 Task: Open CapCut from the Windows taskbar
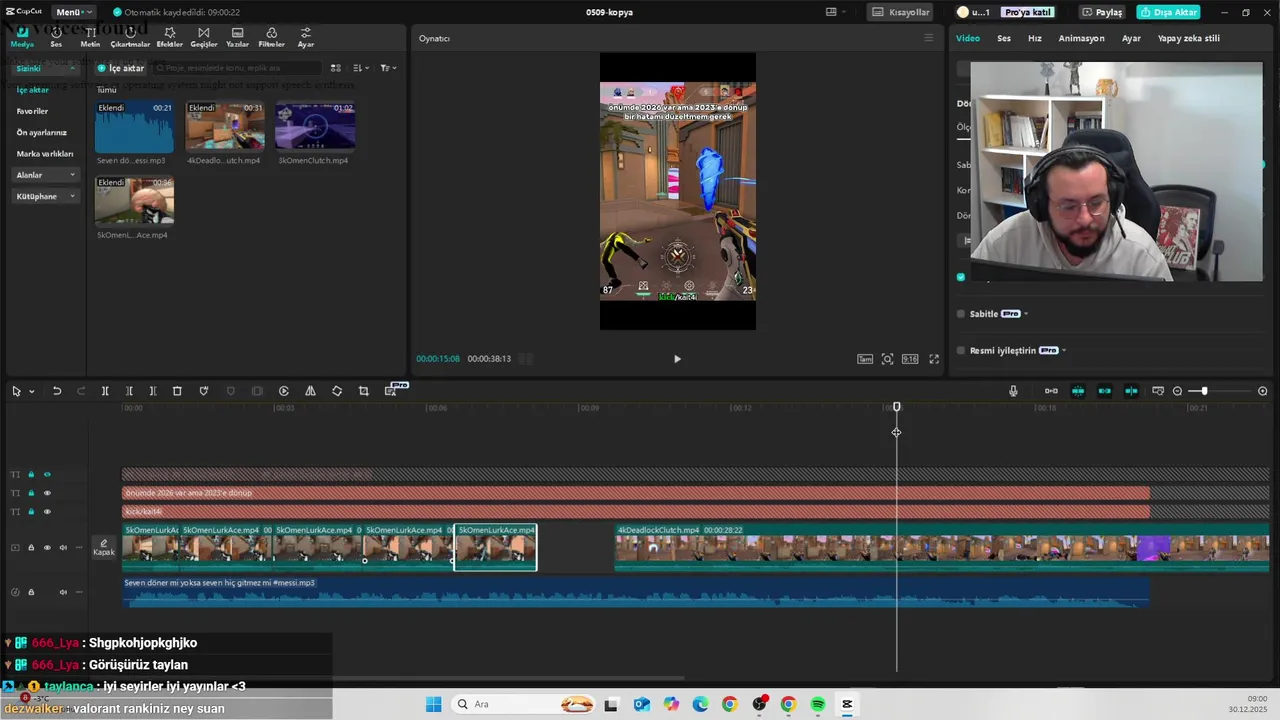[x=847, y=704]
